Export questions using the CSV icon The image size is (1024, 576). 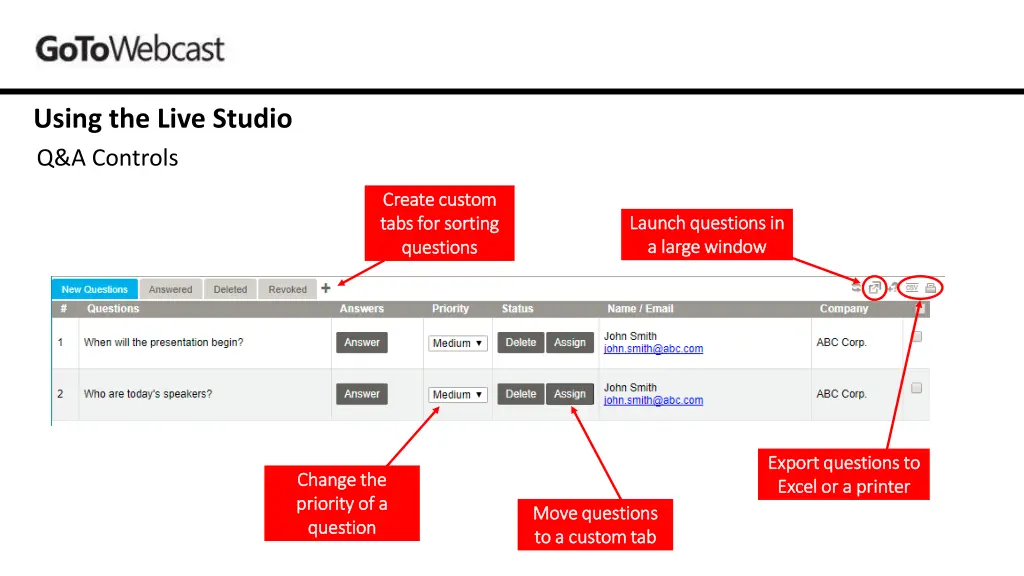click(912, 287)
